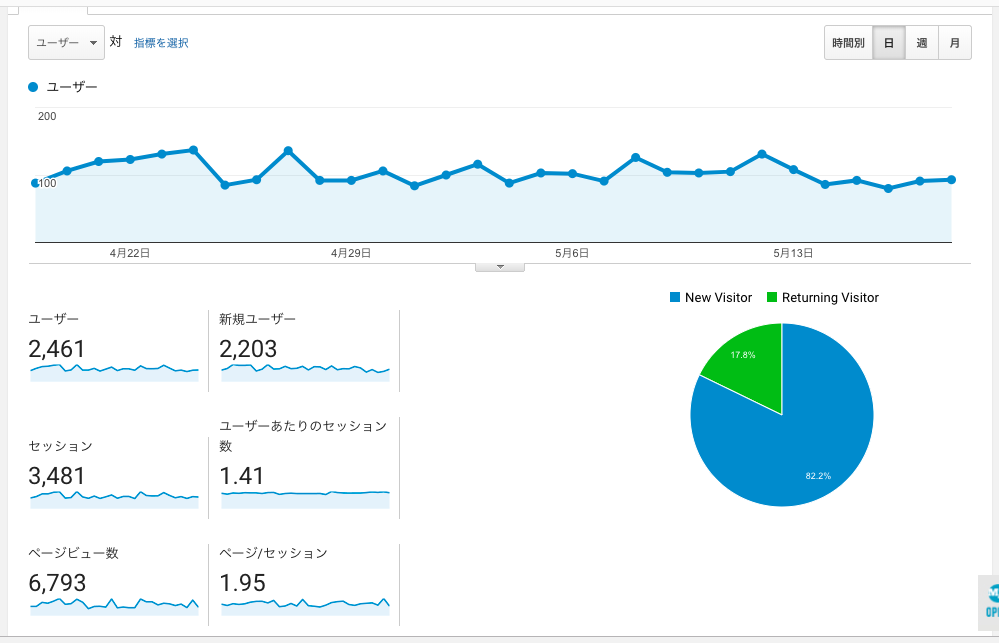Collapse the chart using the arrow handle
The width and height of the screenshot is (999, 643).
coord(501,267)
